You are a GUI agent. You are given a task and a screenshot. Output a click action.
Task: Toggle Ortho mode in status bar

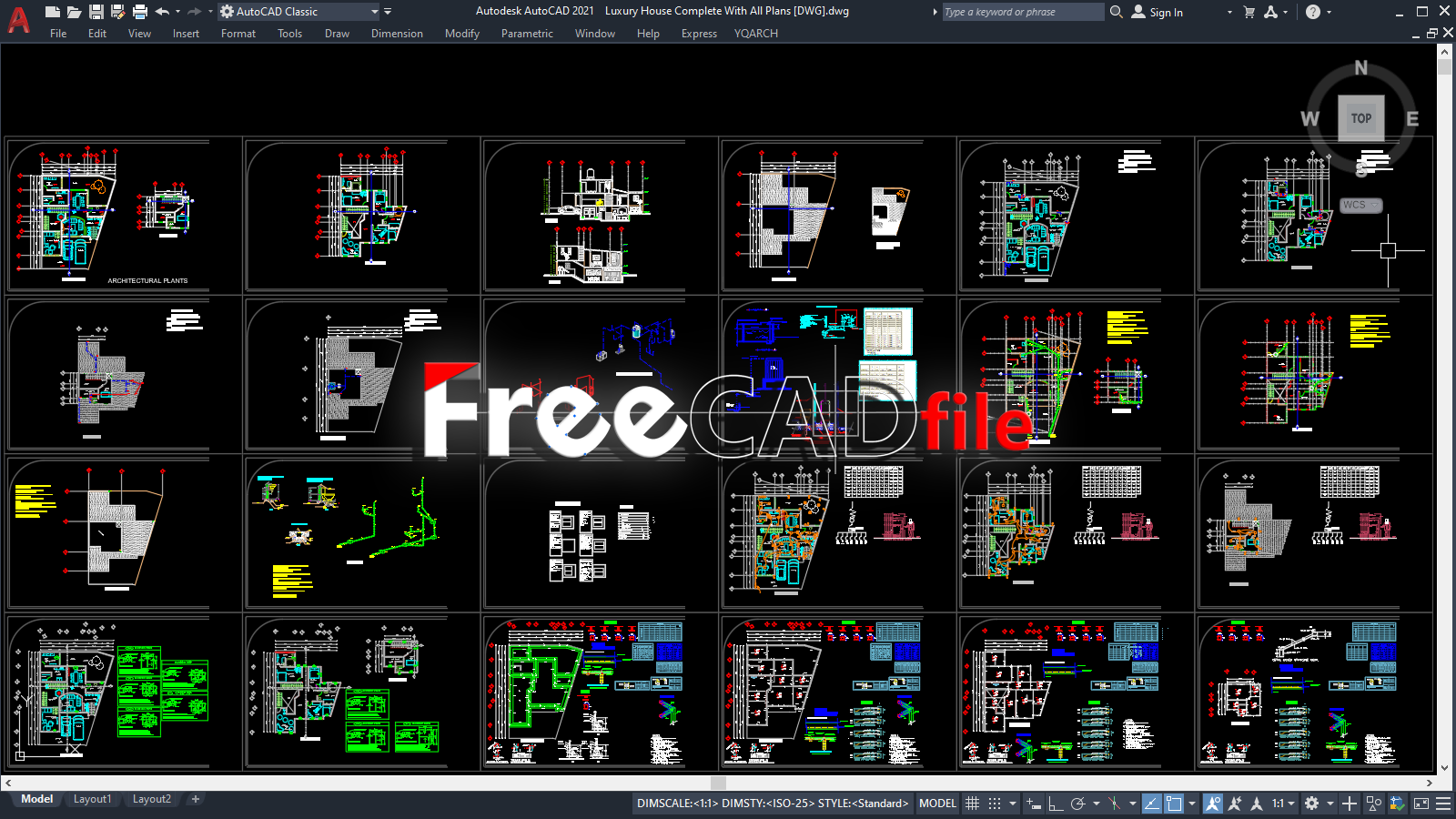coord(1056,804)
